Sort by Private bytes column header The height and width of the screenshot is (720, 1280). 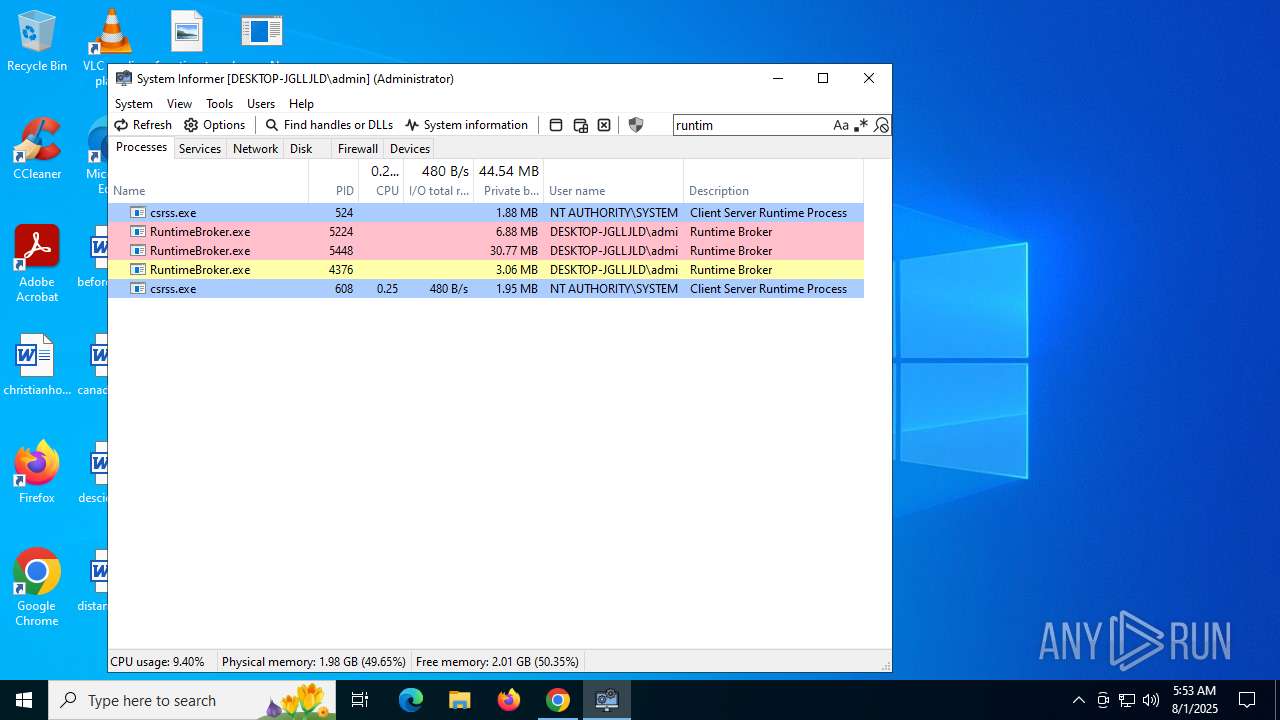tap(508, 181)
